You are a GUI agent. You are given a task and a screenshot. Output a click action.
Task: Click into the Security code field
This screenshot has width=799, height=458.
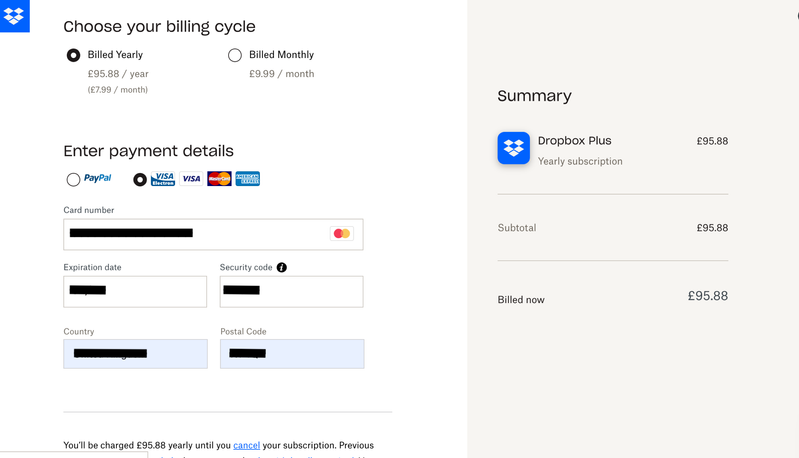point(291,291)
